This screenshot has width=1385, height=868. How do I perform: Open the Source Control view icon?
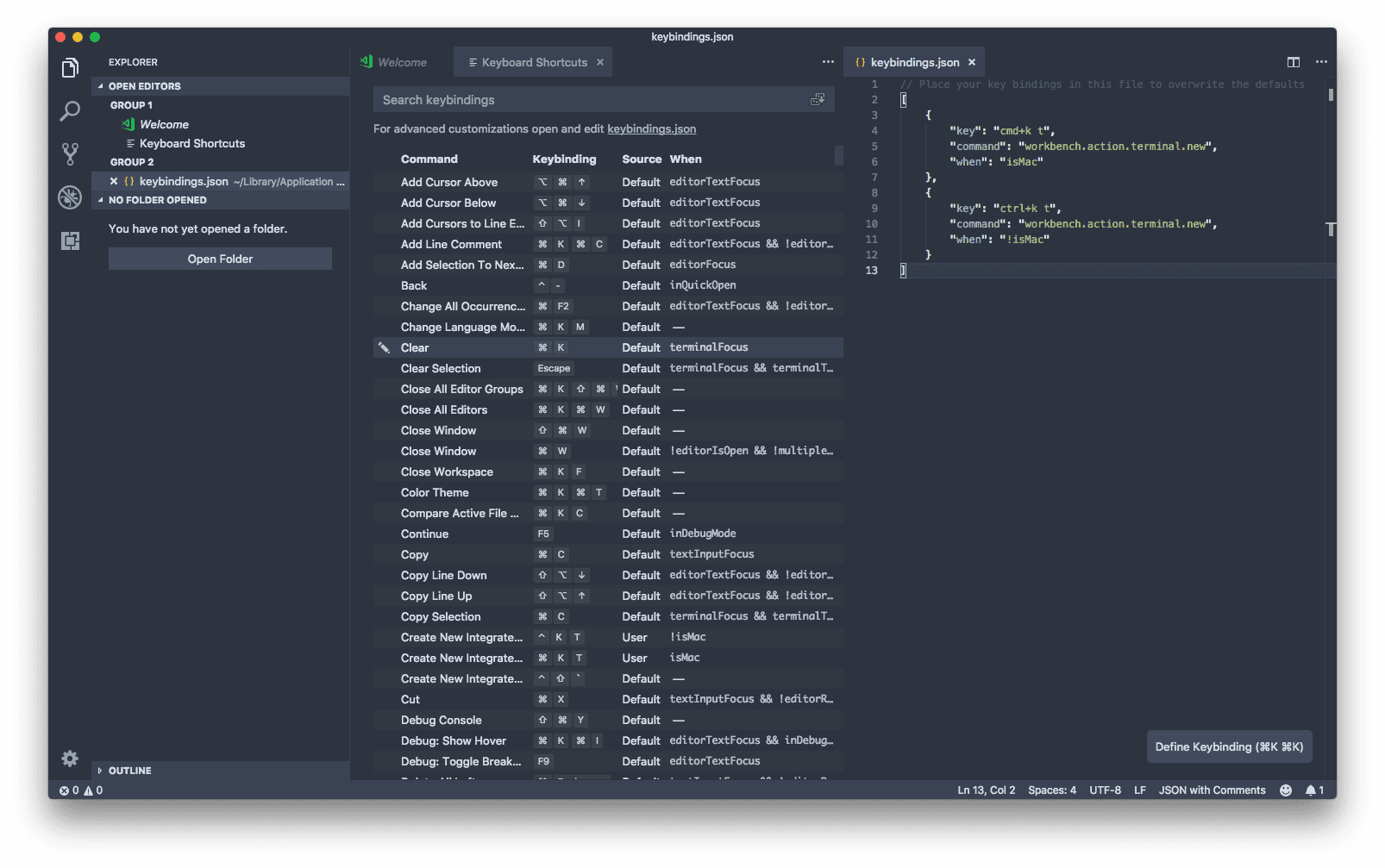[x=70, y=154]
